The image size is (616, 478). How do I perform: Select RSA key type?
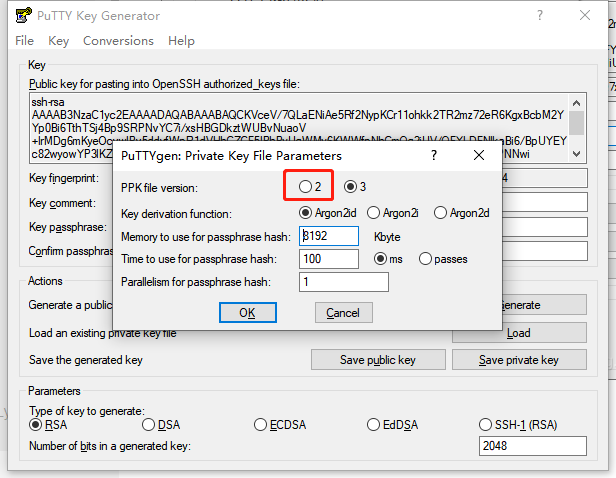click(x=48, y=425)
